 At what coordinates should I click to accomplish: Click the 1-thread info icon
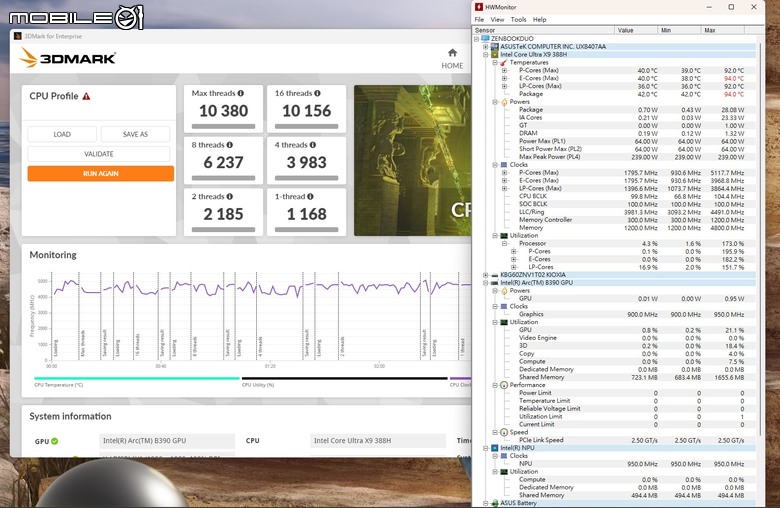coord(310,197)
